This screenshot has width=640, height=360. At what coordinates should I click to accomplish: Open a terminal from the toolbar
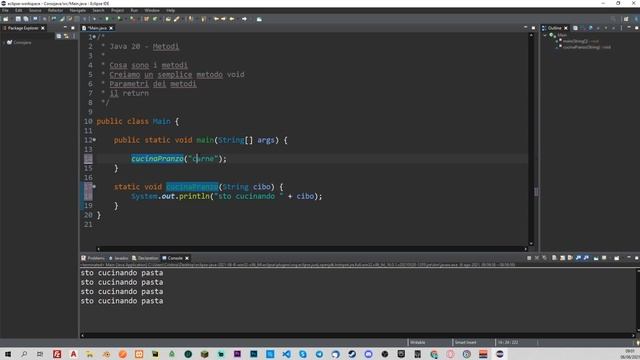(x=35, y=19)
